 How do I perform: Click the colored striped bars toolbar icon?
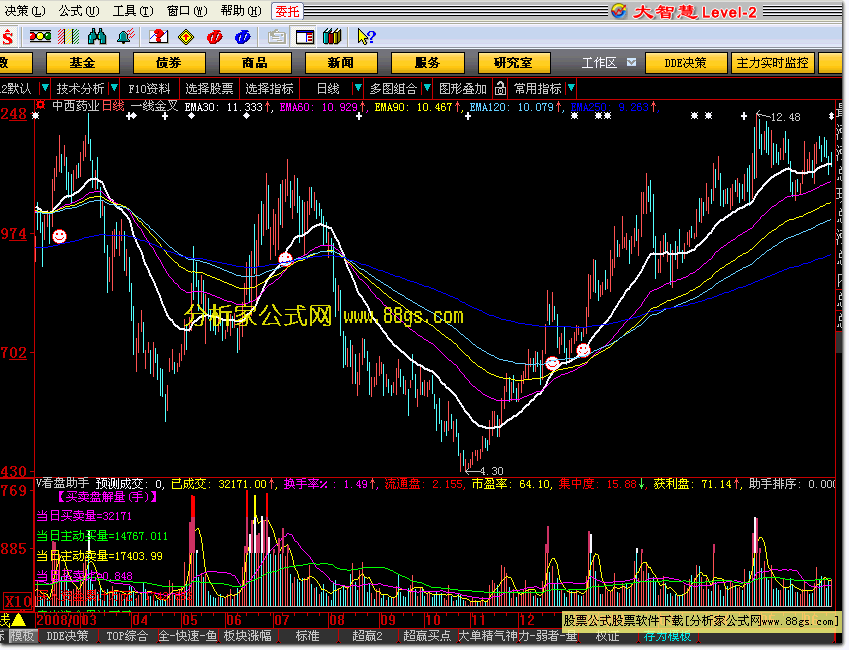(69, 37)
